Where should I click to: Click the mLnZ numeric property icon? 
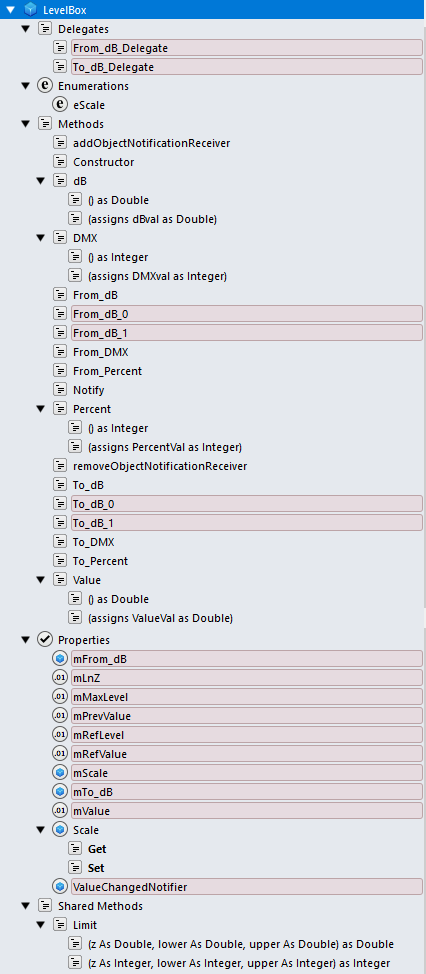[60, 678]
